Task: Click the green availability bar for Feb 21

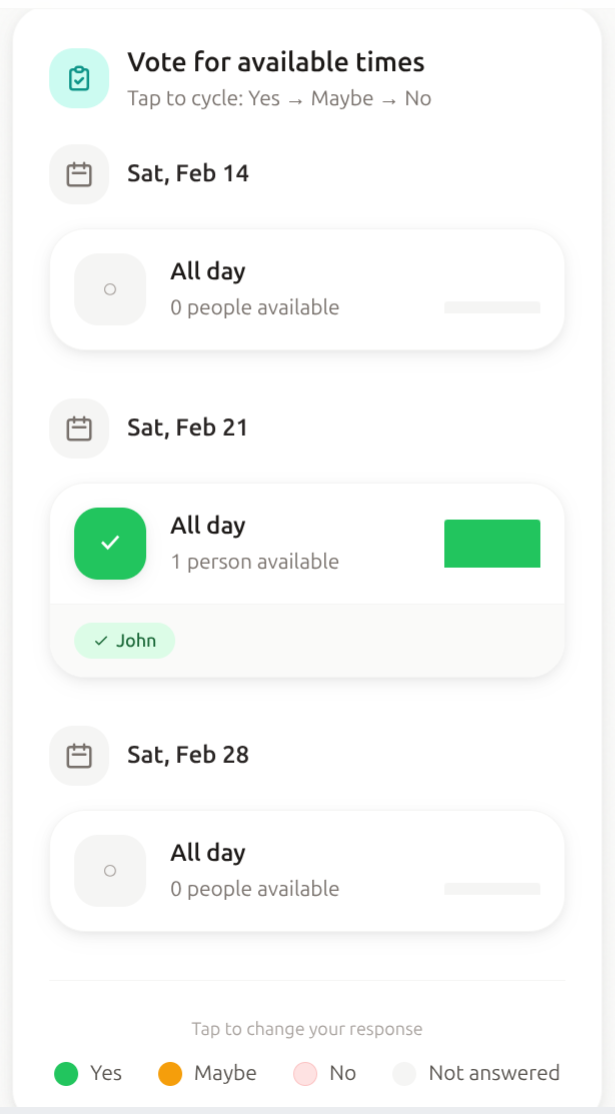Action: 492,543
